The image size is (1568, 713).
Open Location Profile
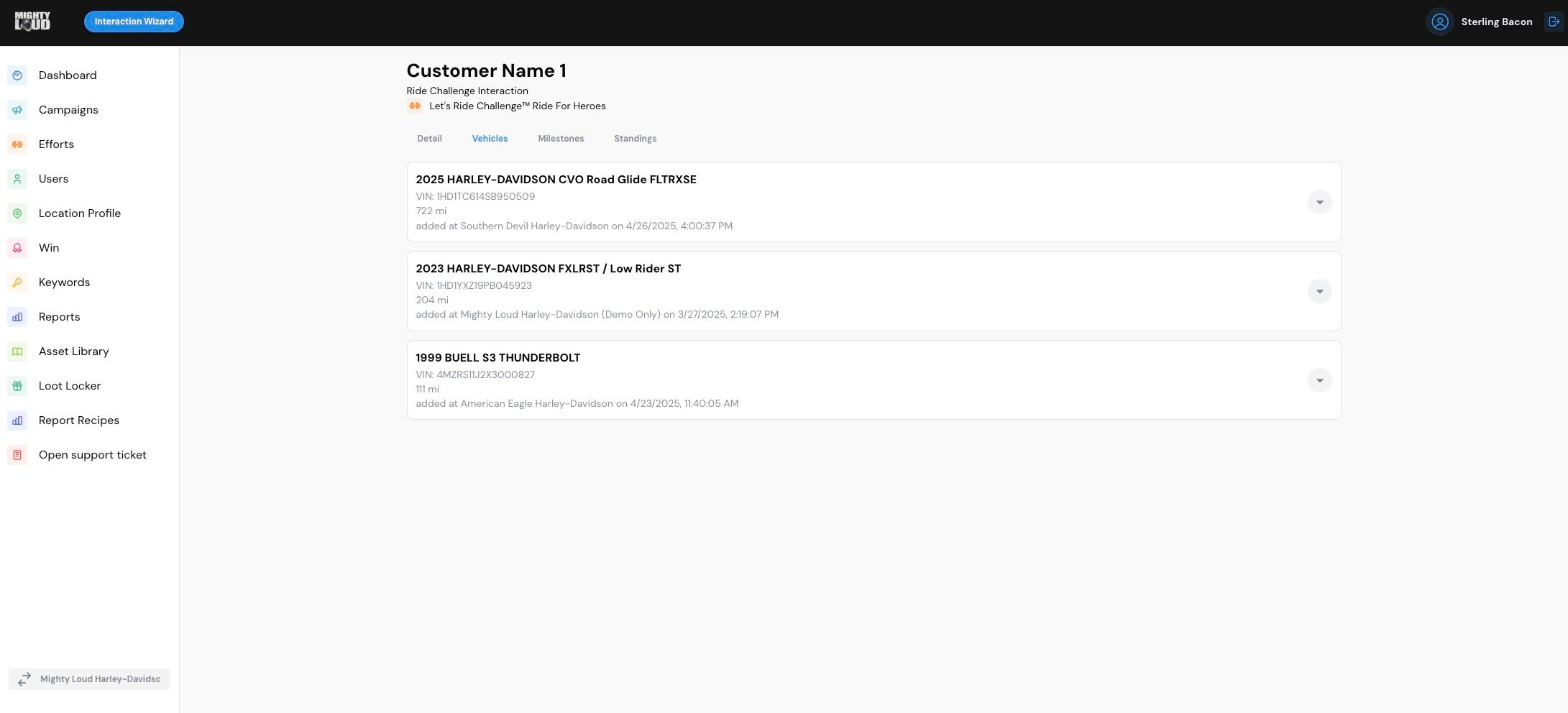80,213
